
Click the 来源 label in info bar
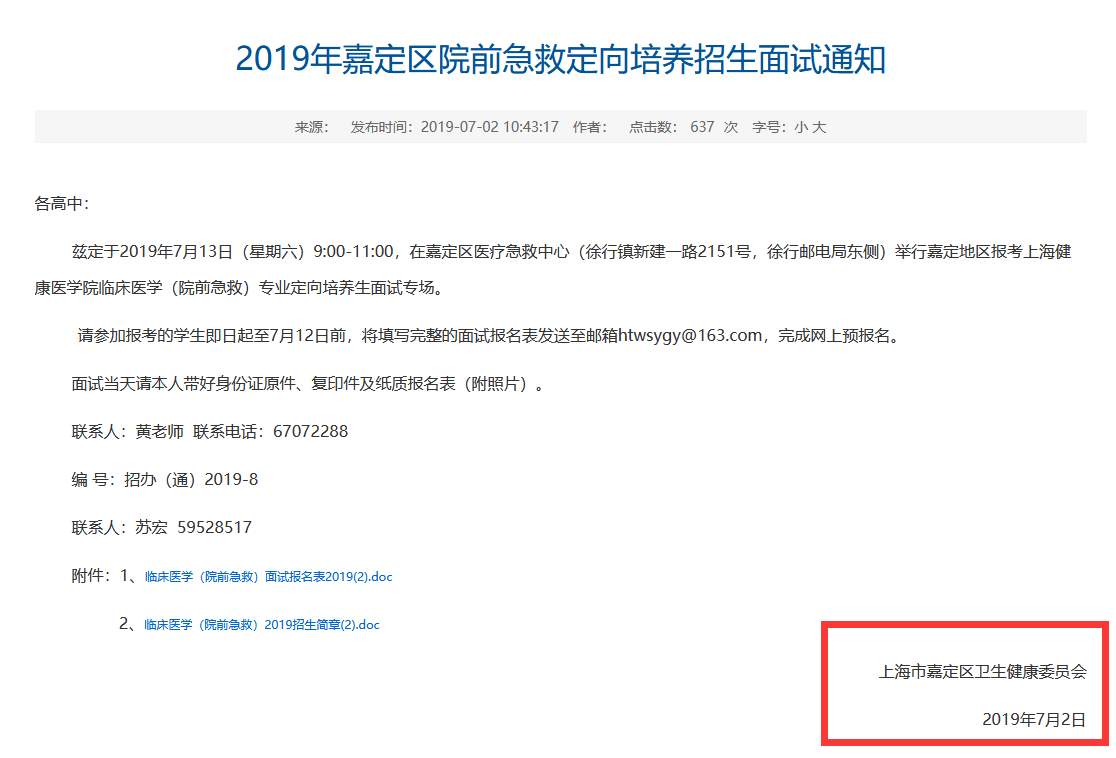pos(311,127)
